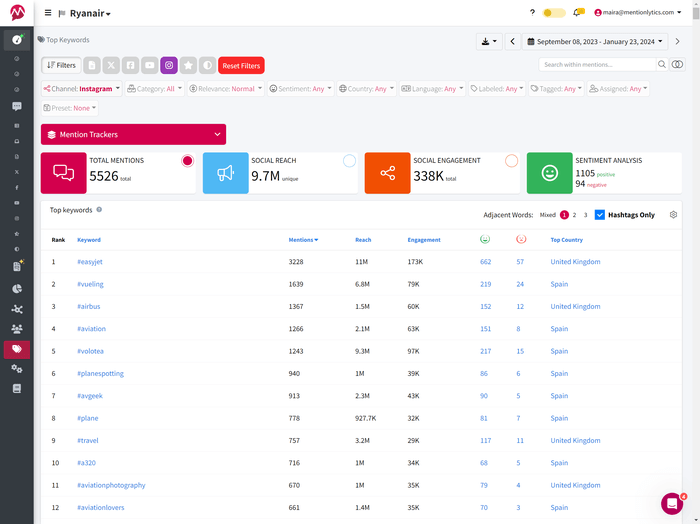Viewport: 700px width, 524px height.
Task: Open Category: All dropdown
Action: 154,88
